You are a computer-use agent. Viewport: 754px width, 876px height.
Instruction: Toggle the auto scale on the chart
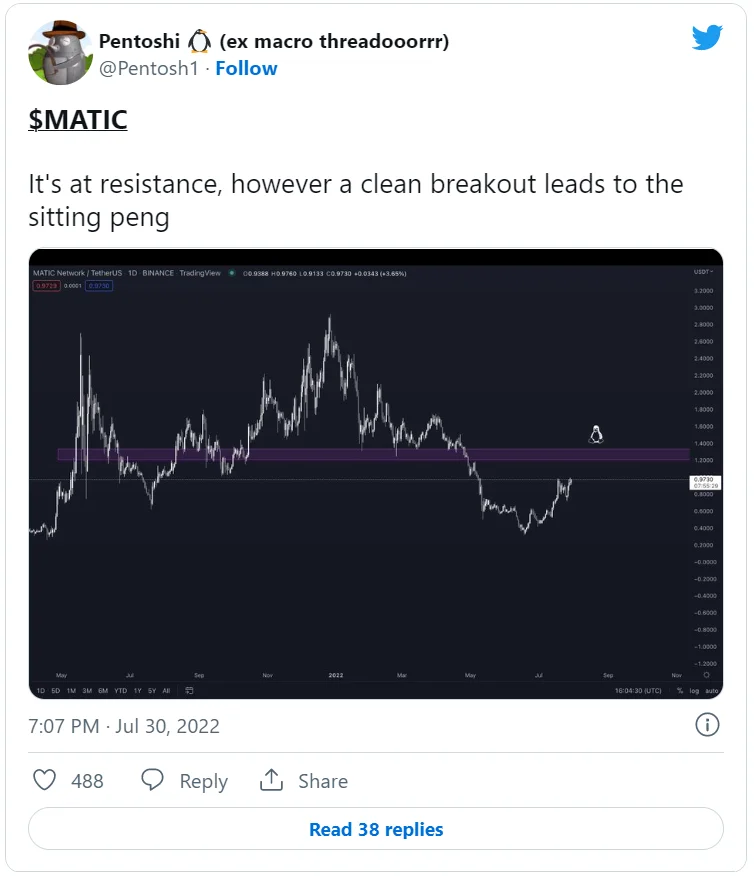pyautogui.click(x=712, y=690)
